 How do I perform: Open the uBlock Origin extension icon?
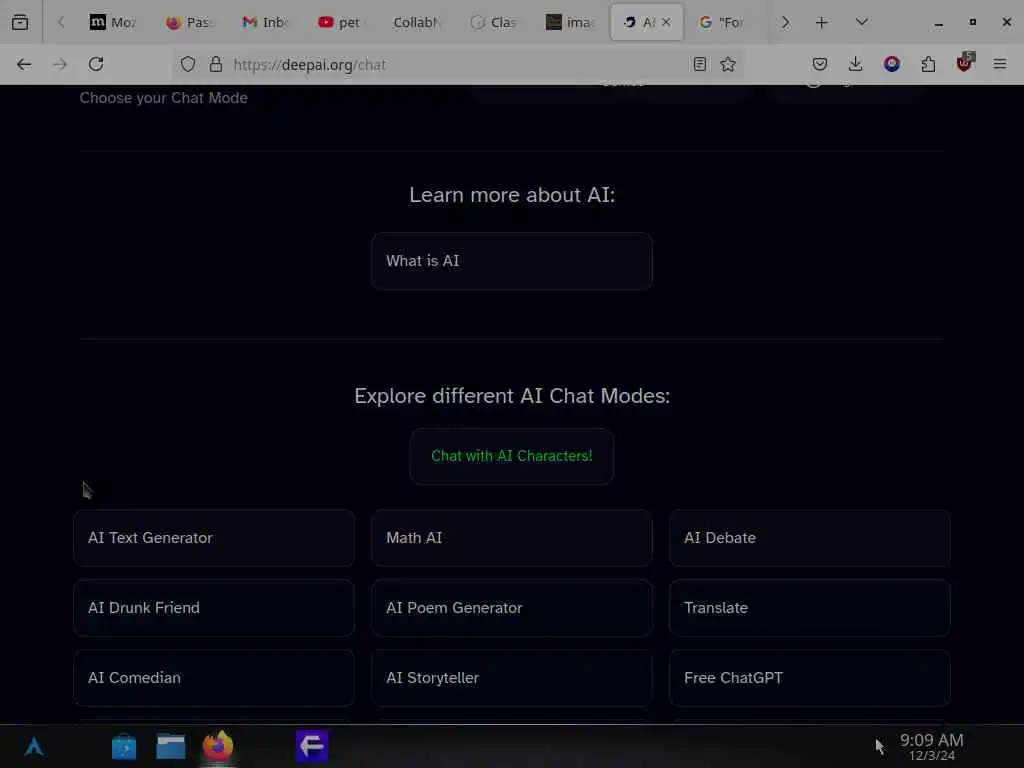[965, 63]
